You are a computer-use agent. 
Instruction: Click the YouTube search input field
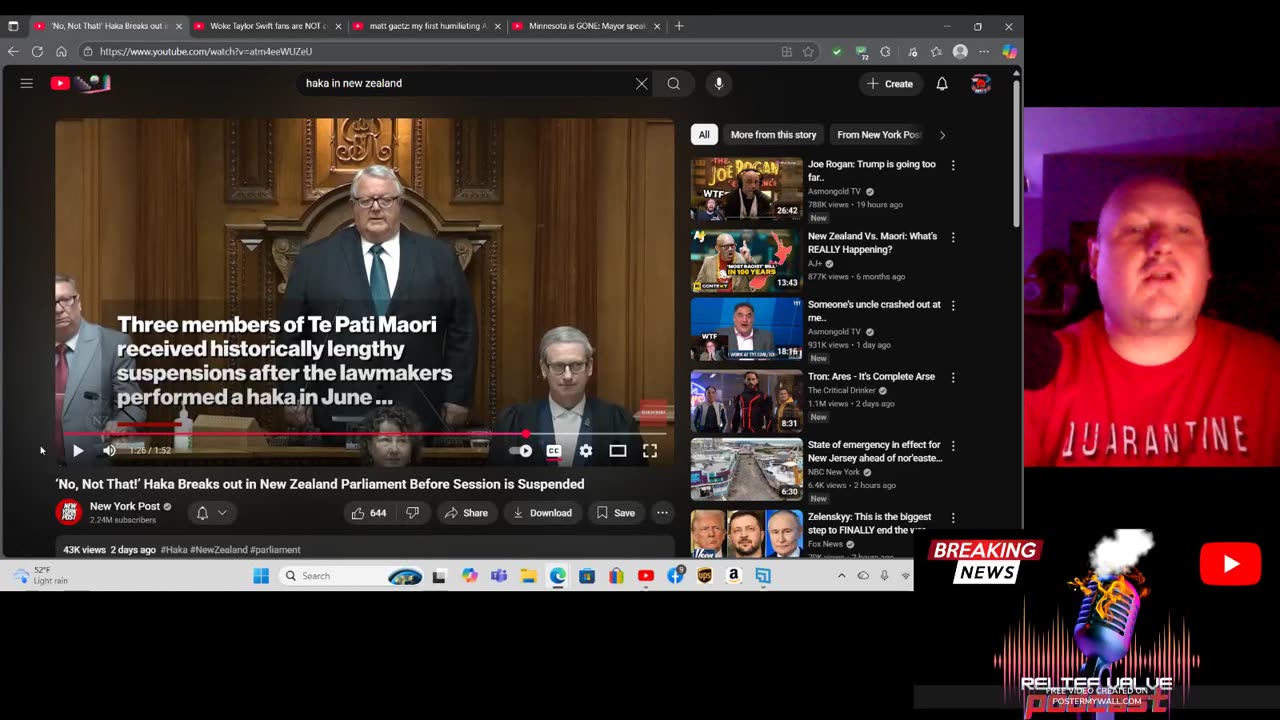coord(465,84)
